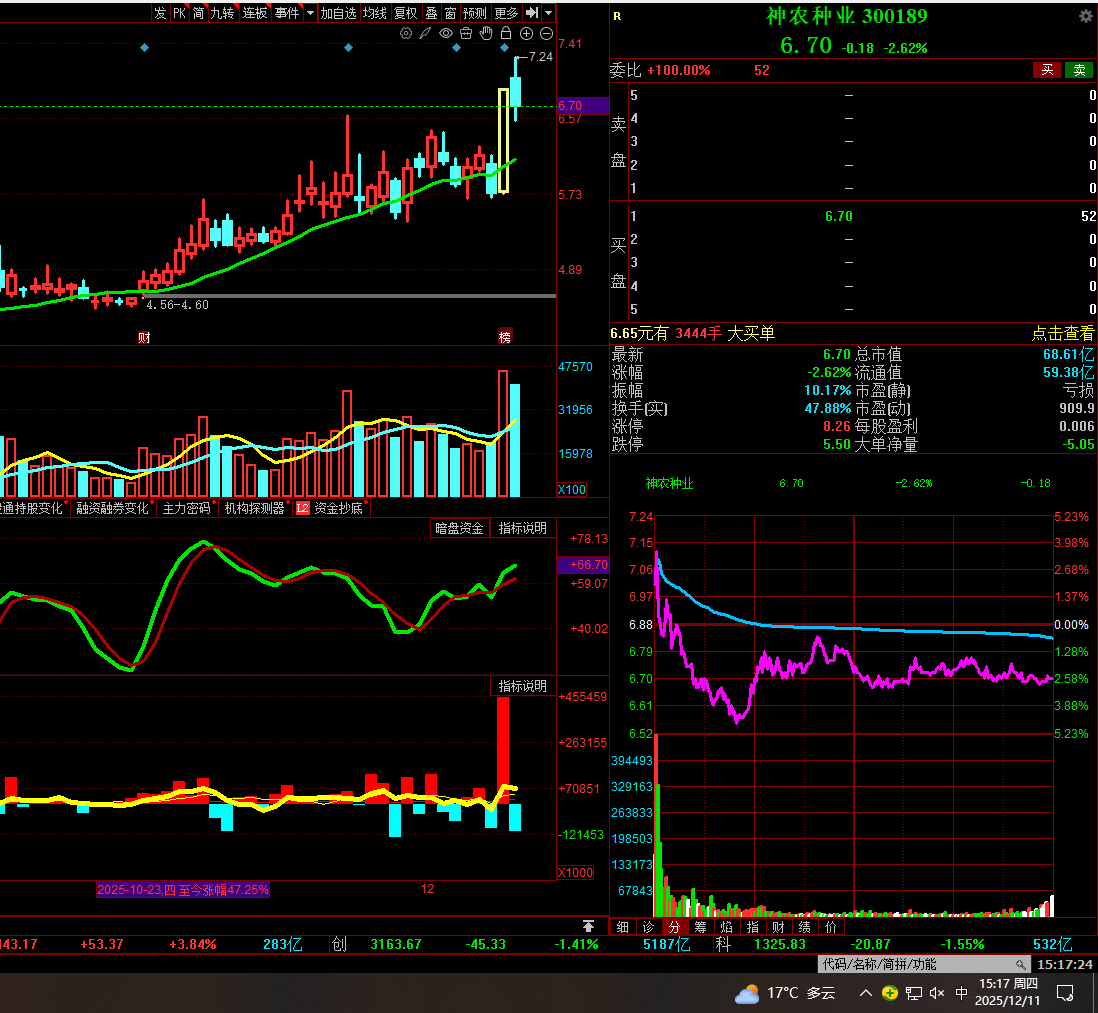Select the 细 detail tab

(623, 927)
